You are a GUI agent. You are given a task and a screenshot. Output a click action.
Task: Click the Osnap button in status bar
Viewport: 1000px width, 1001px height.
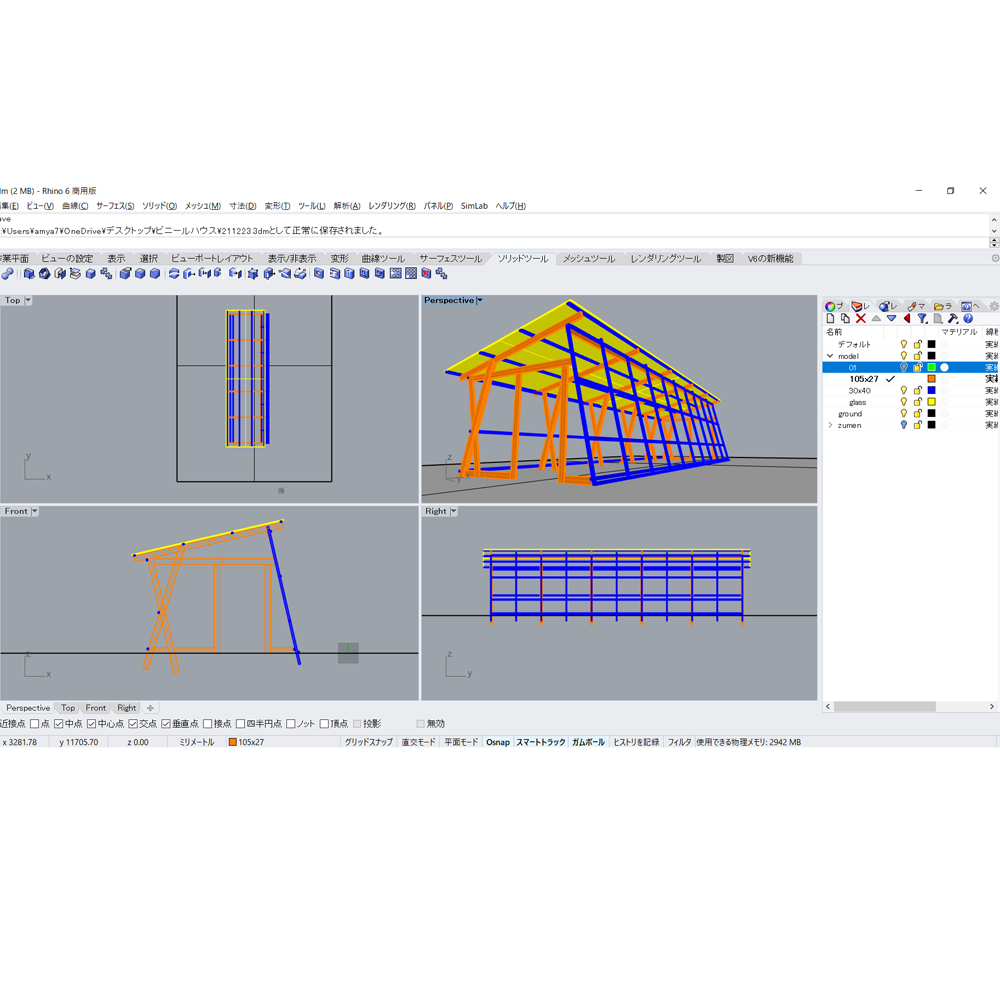[x=497, y=742]
